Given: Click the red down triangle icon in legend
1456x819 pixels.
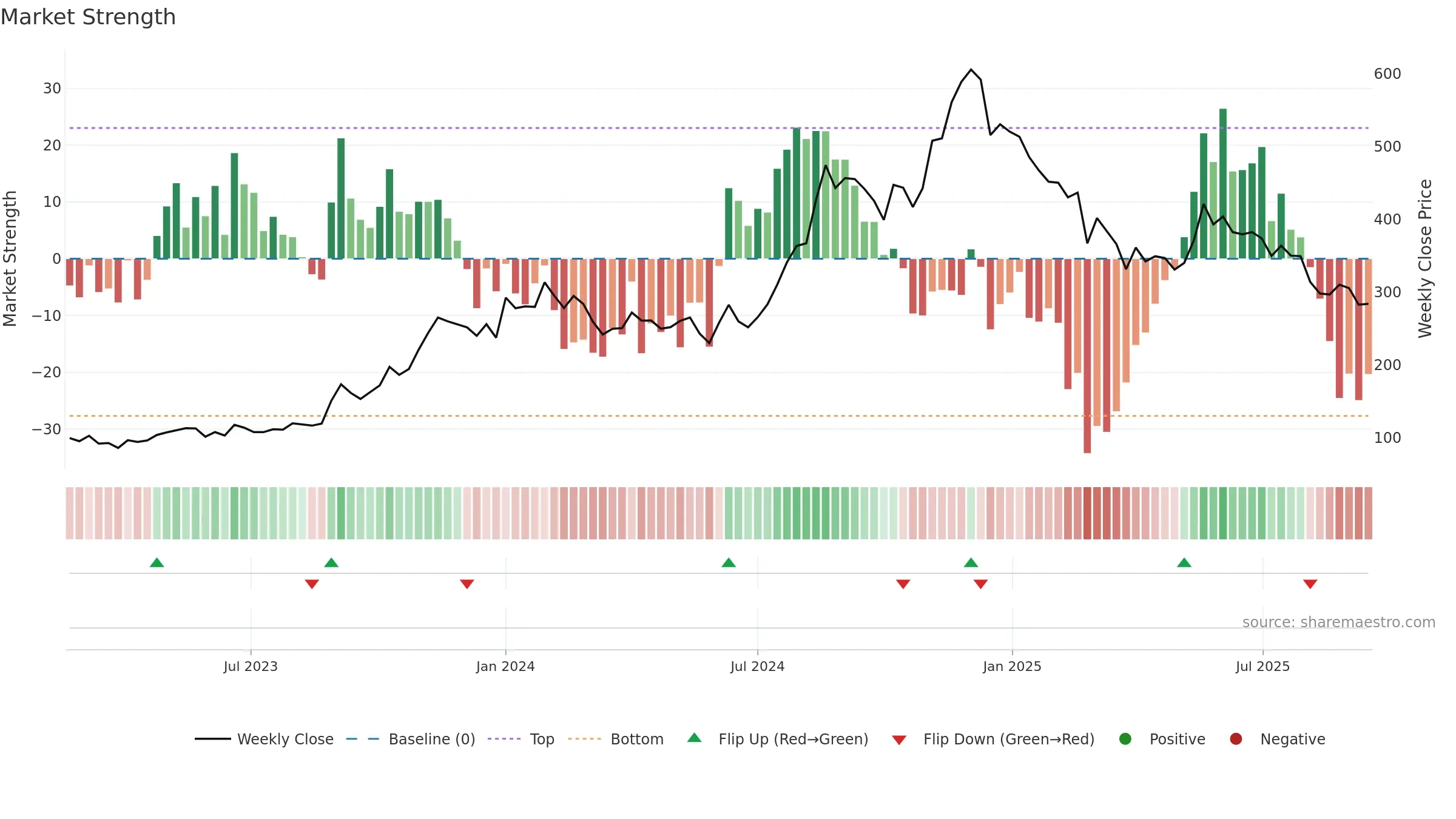Looking at the screenshot, I should [900, 740].
